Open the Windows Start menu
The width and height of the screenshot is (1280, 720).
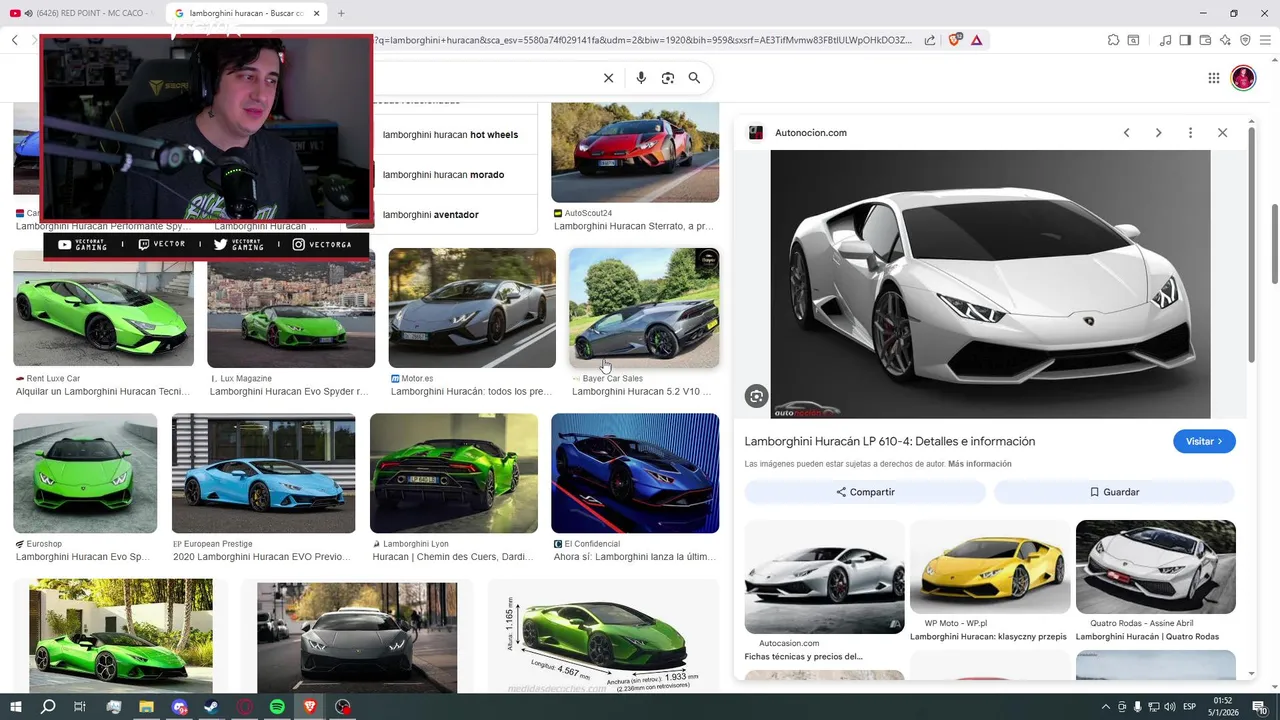[15, 707]
